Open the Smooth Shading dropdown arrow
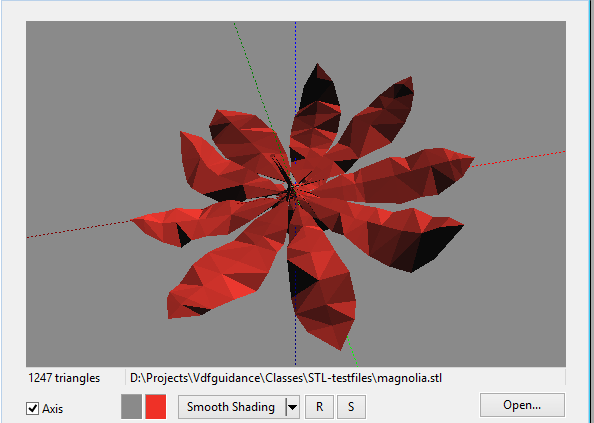The width and height of the screenshot is (594, 423). (x=292, y=407)
